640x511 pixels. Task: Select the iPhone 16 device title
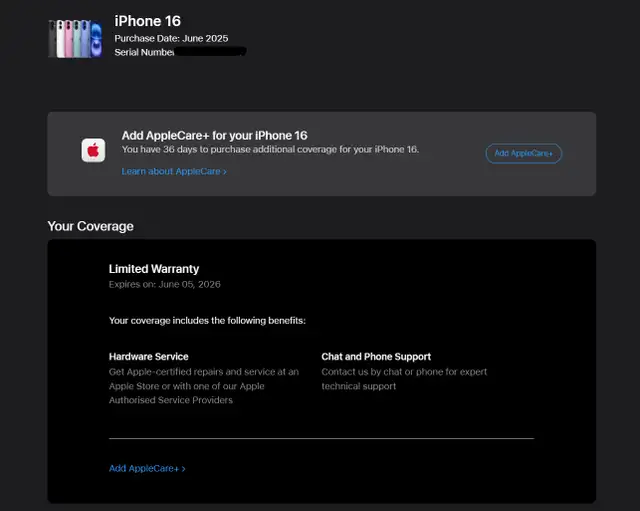point(147,21)
